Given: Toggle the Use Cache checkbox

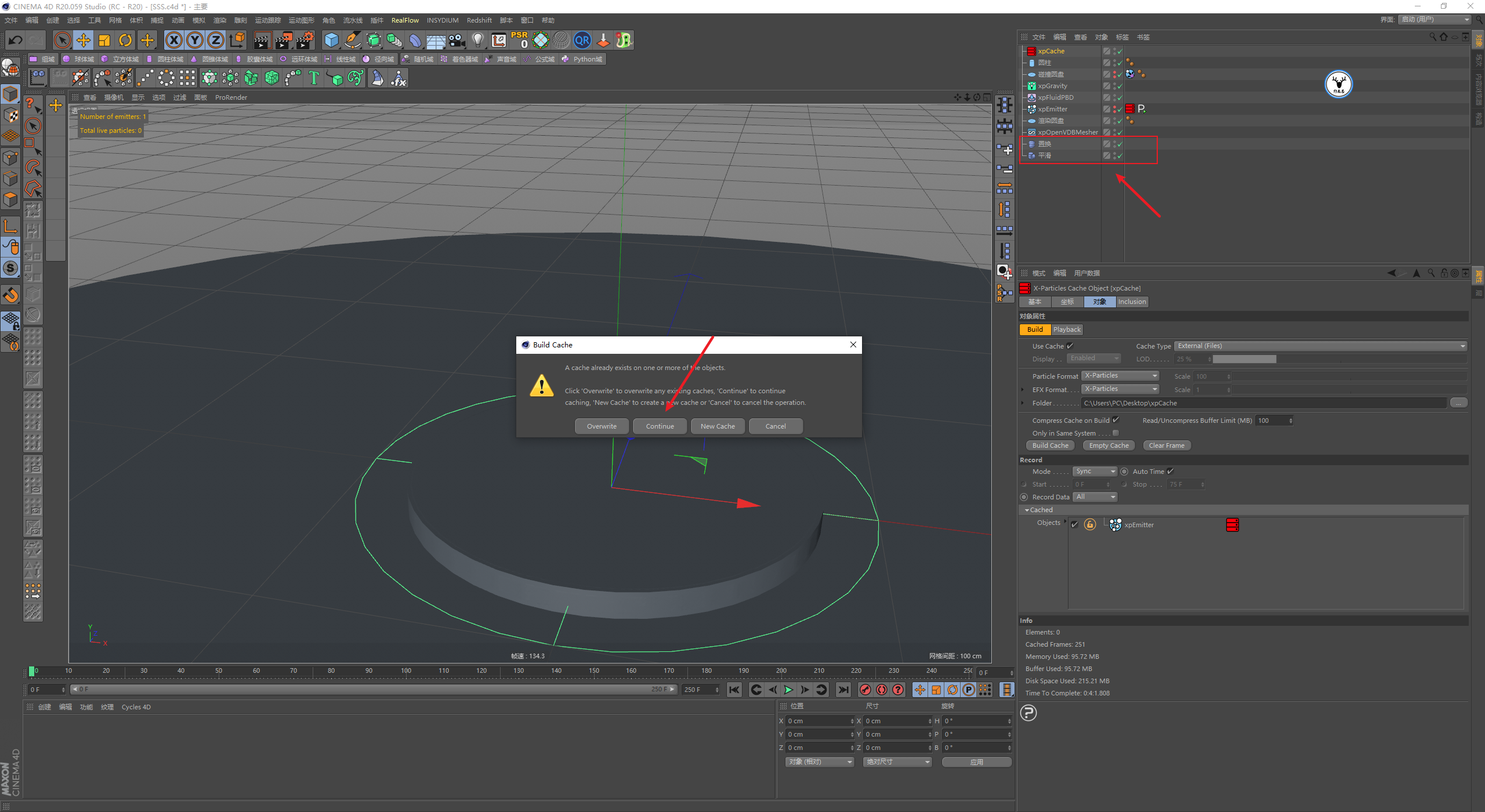Looking at the screenshot, I should pos(1070,346).
